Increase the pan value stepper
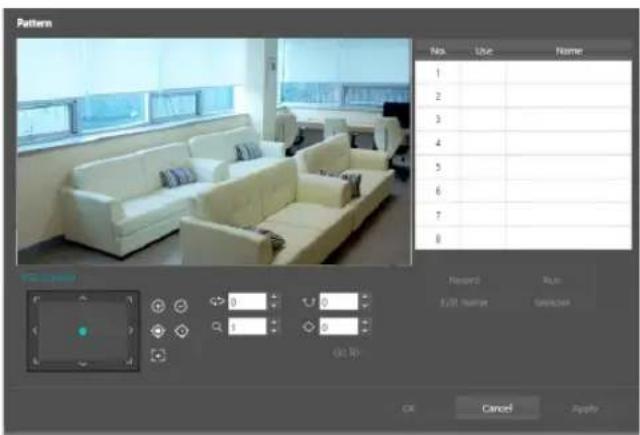The width and height of the screenshot is (640, 435). tap(273, 297)
